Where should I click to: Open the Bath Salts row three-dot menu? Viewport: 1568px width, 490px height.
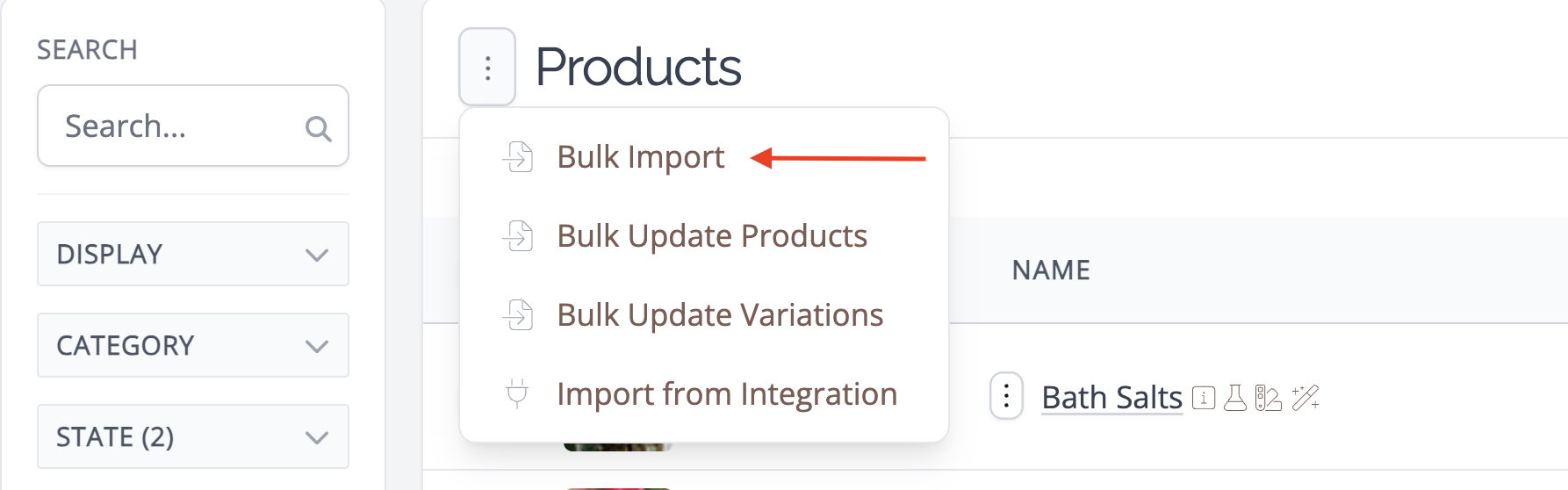tap(1006, 396)
